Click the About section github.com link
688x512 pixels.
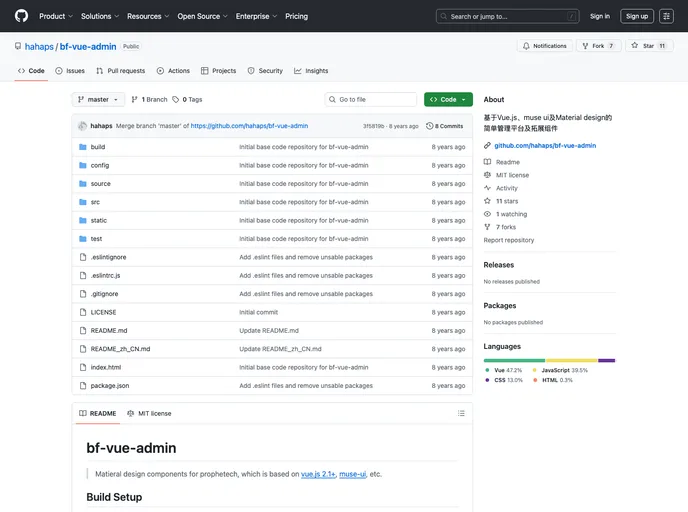coord(545,146)
